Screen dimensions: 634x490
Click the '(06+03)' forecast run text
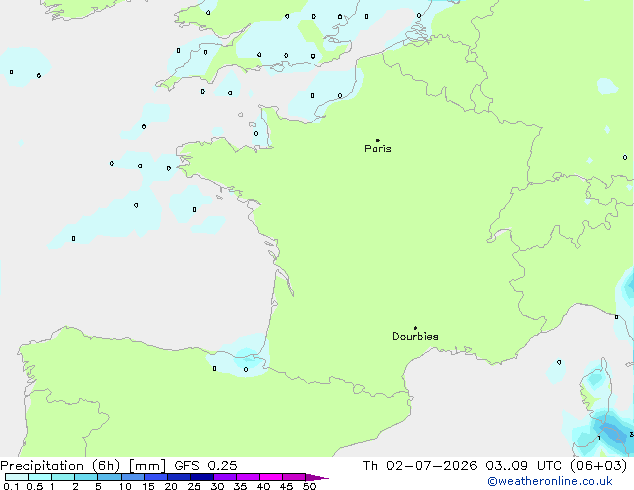click(x=599, y=466)
